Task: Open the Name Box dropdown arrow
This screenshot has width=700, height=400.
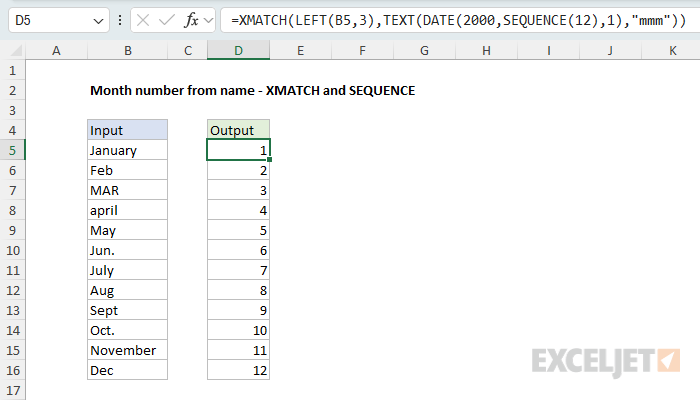Action: point(98,21)
